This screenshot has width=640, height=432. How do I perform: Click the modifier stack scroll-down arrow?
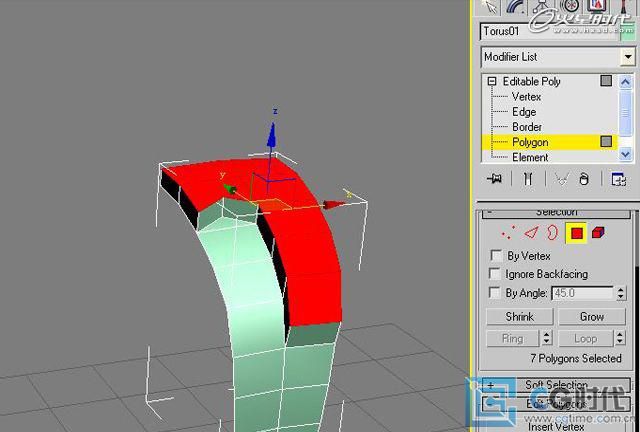(x=626, y=154)
